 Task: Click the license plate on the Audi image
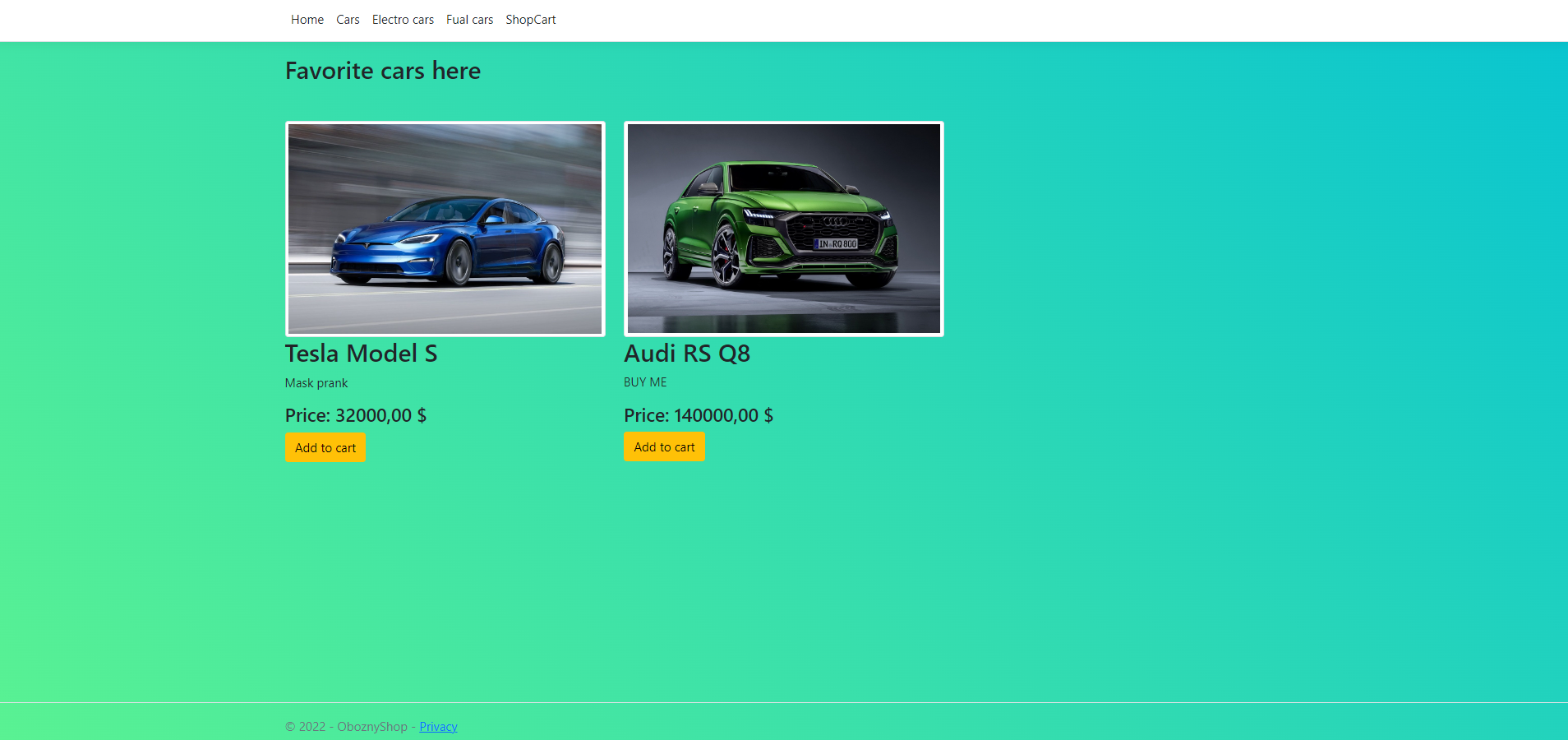[836, 243]
